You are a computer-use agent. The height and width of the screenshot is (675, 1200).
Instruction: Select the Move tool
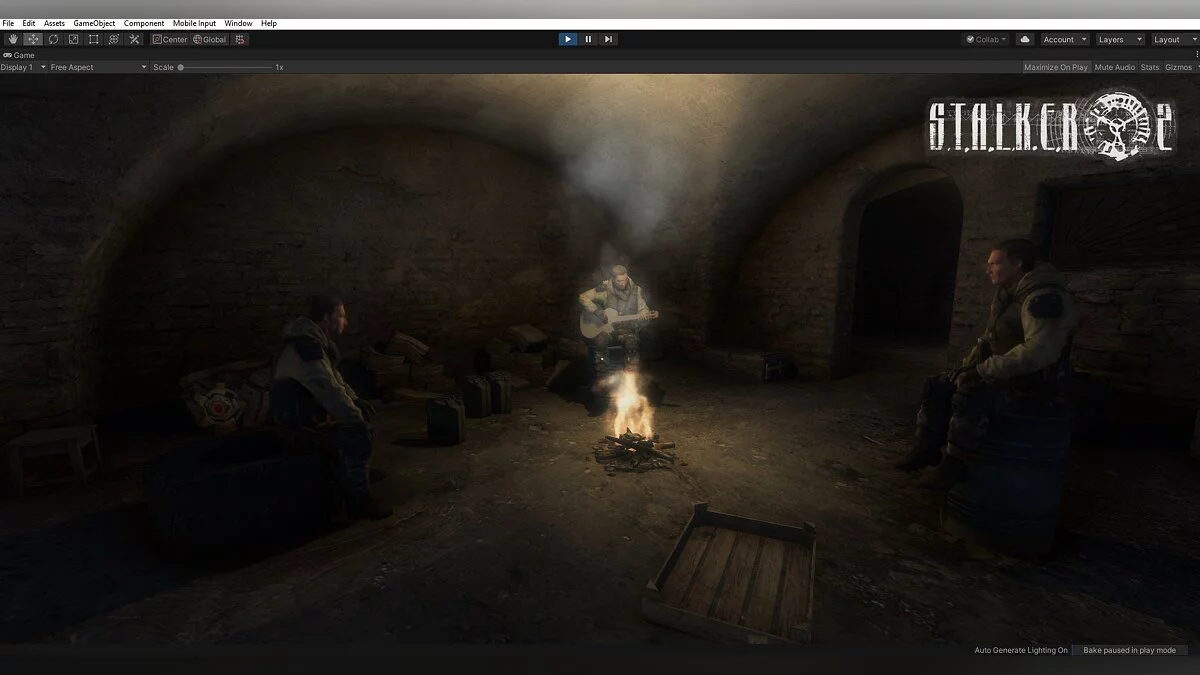pyautogui.click(x=33, y=39)
